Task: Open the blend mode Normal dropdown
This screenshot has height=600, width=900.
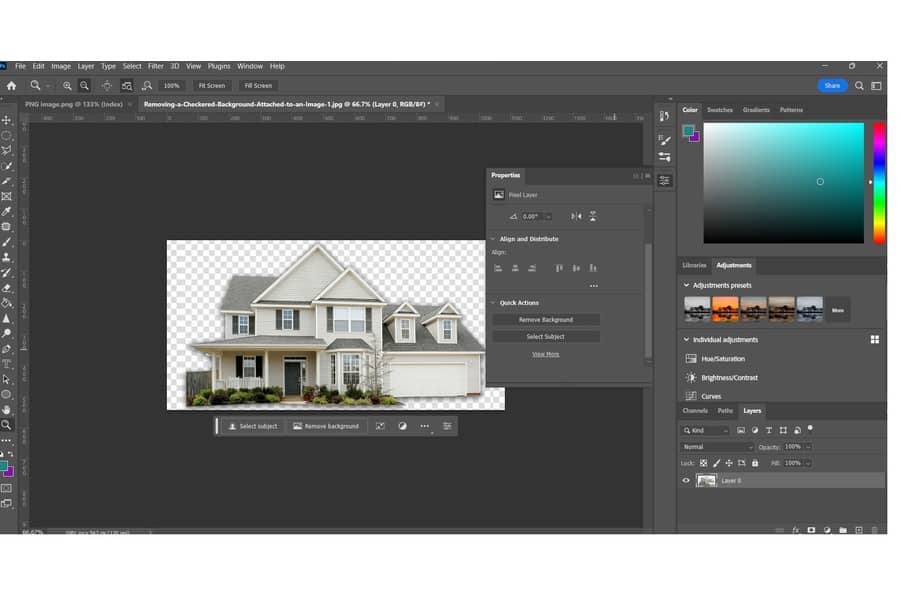Action: (717, 447)
